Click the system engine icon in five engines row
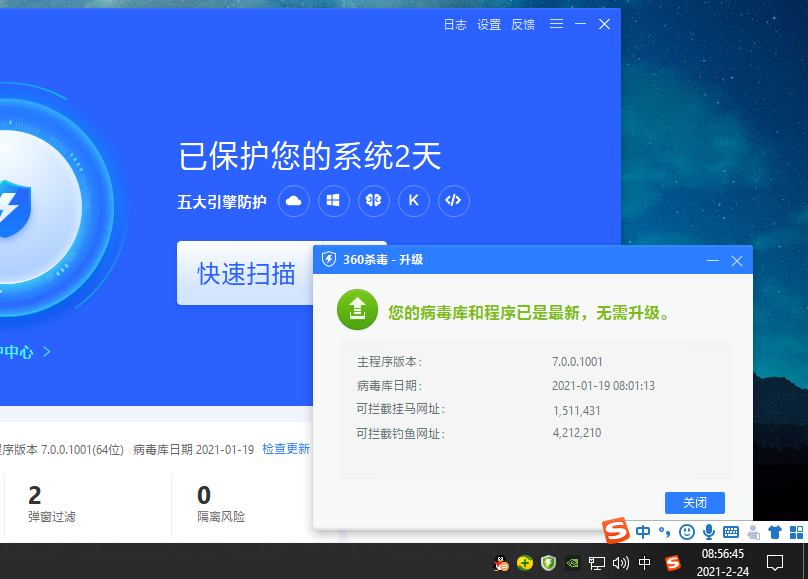The height and width of the screenshot is (579, 808). point(333,201)
